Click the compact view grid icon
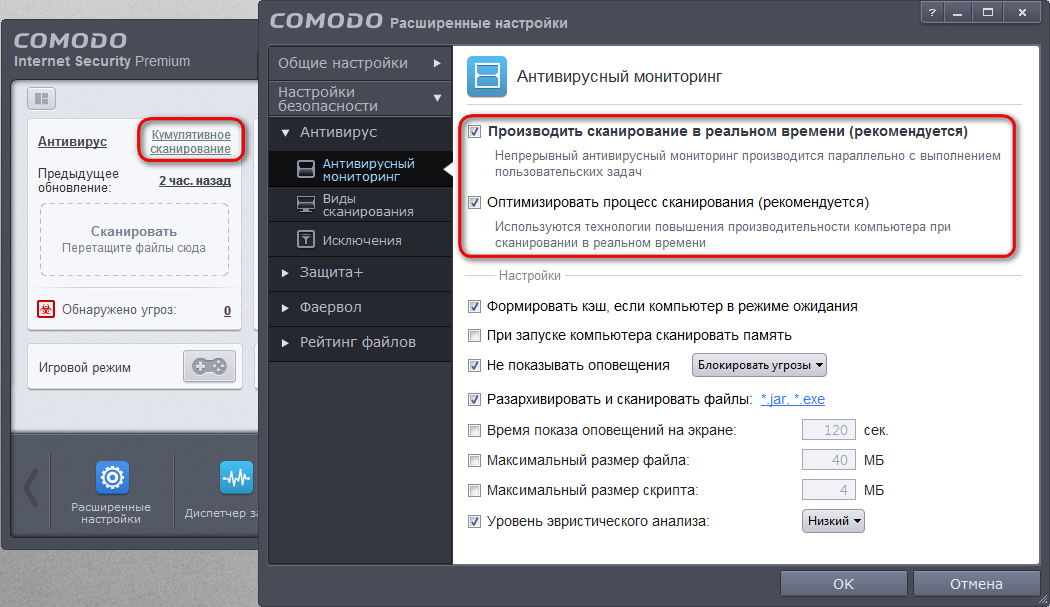The image size is (1050, 607). coord(42,98)
